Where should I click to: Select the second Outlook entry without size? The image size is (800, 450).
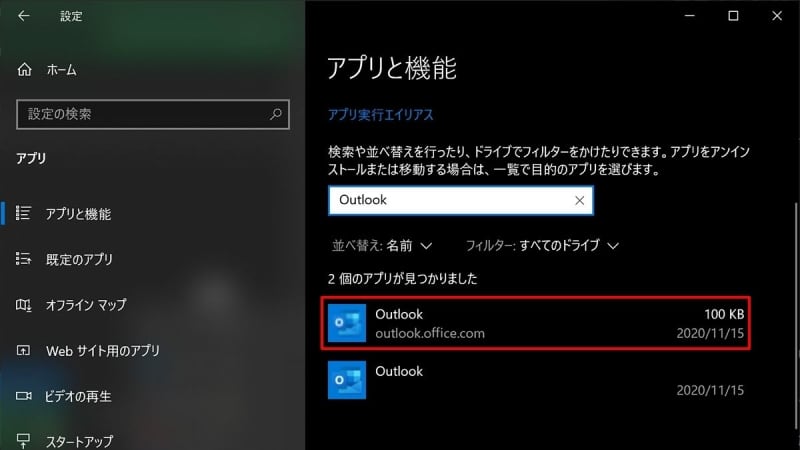pos(536,380)
